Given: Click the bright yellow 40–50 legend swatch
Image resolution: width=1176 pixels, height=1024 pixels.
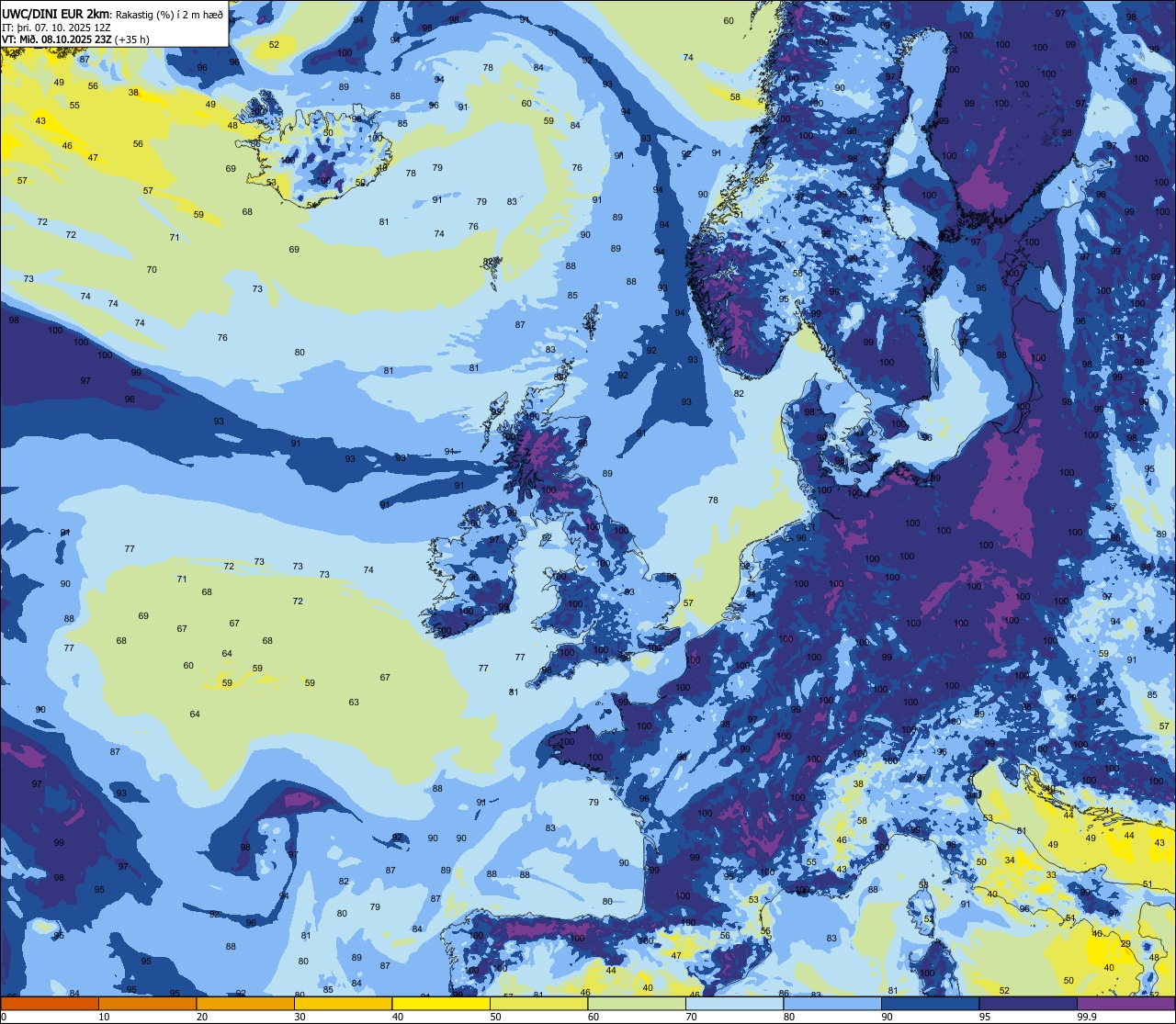Looking at the screenshot, I should [x=441, y=1003].
